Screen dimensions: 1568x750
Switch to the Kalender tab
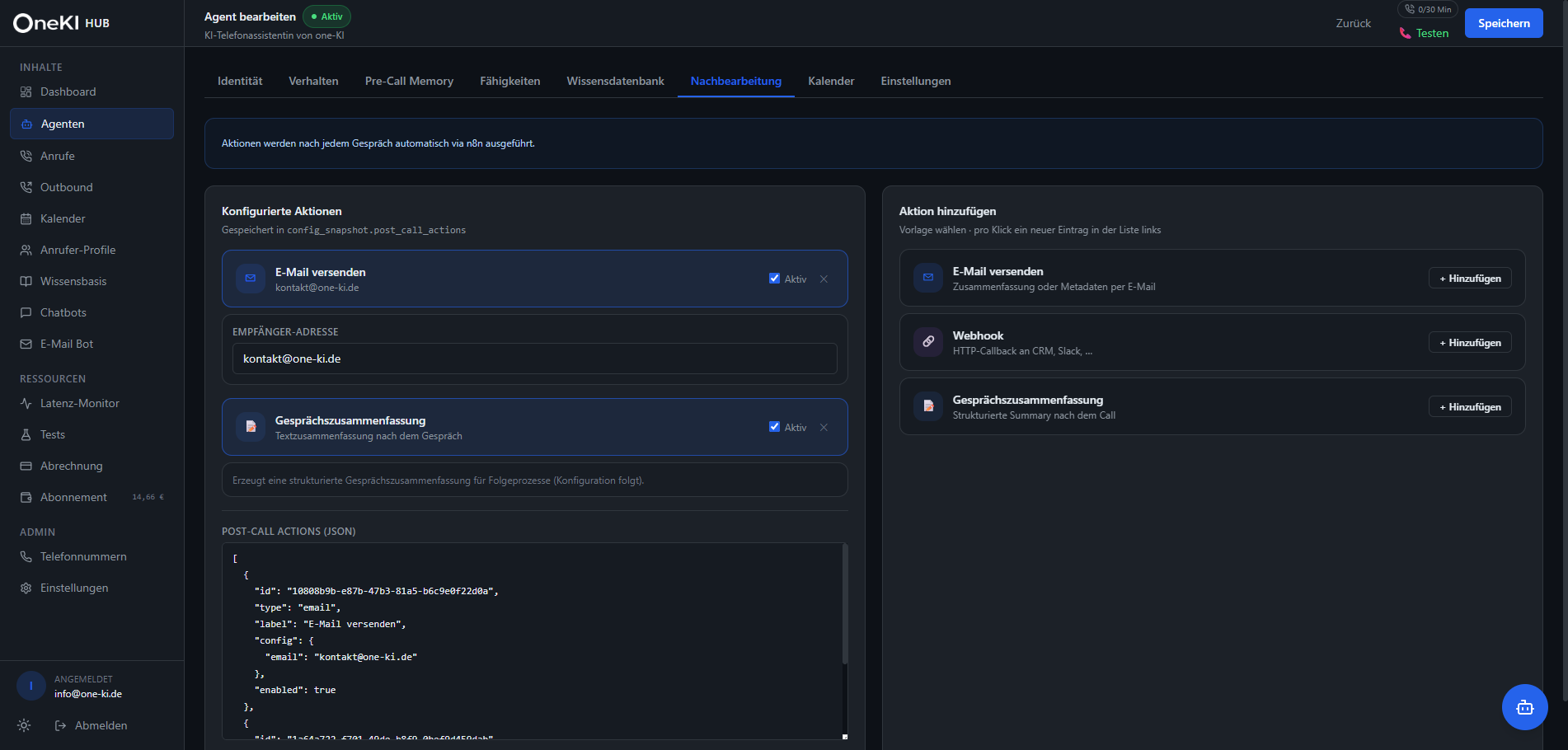tap(831, 81)
